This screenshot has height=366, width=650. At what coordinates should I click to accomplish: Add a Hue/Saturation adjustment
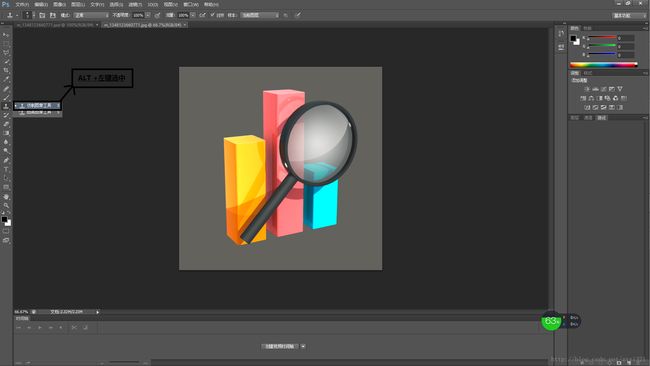click(583, 98)
